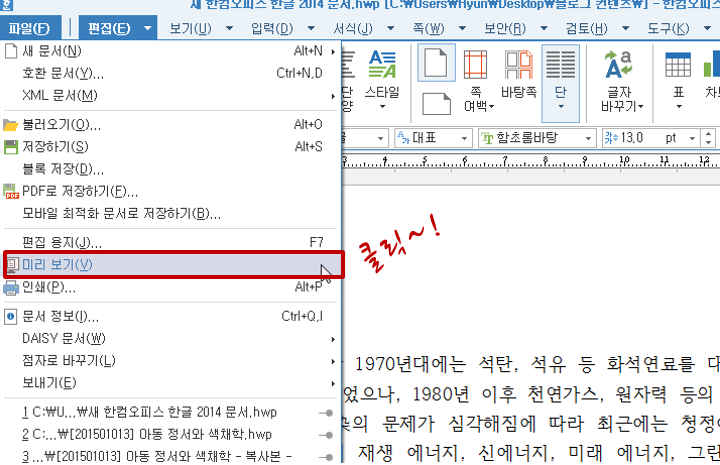The height and width of the screenshot is (465, 720).
Task: Open 점자로 바꾸기(L) submenu
Action: click(170, 361)
